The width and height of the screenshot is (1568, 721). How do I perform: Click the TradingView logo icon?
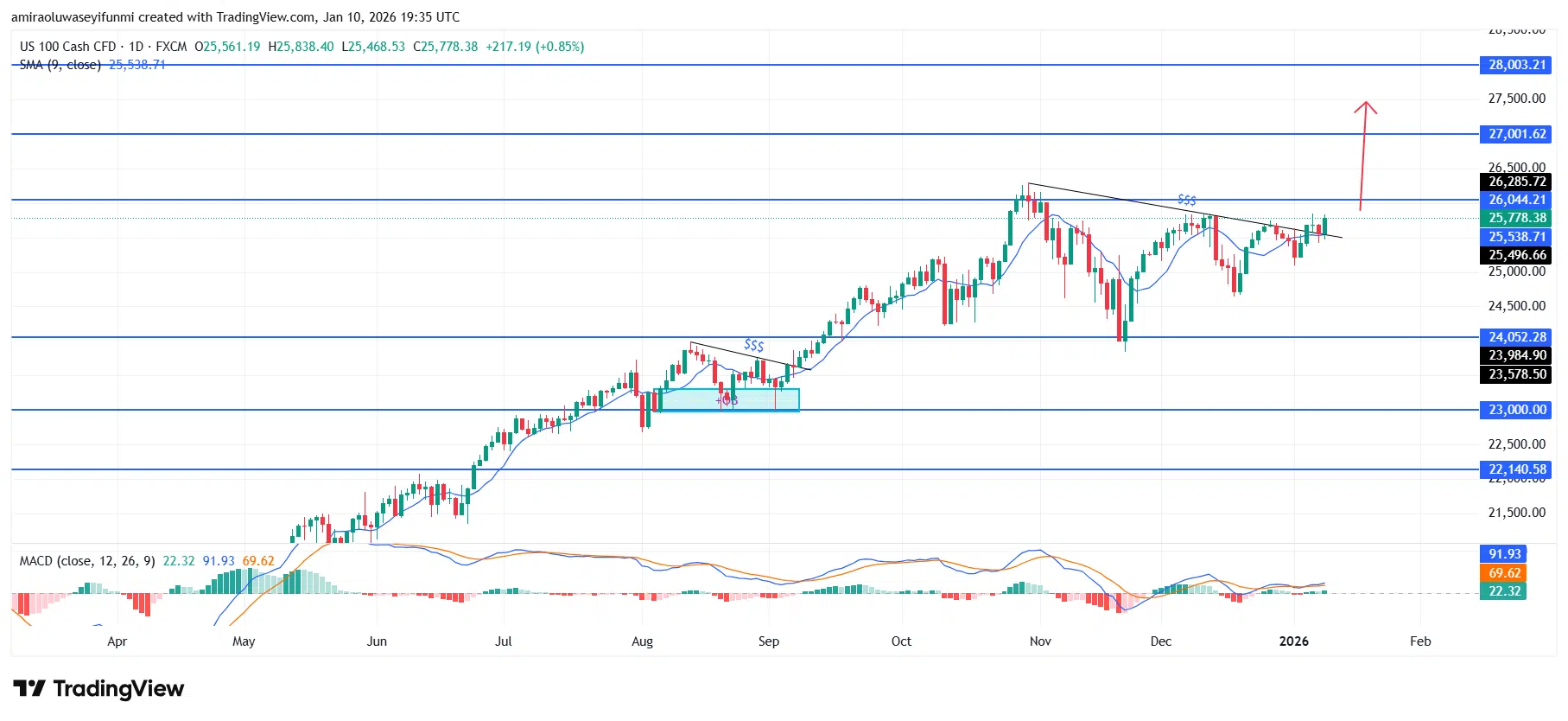coord(29,688)
